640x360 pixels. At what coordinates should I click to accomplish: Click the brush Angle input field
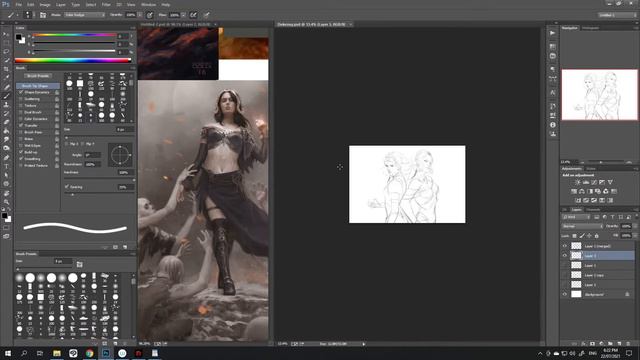92,155
